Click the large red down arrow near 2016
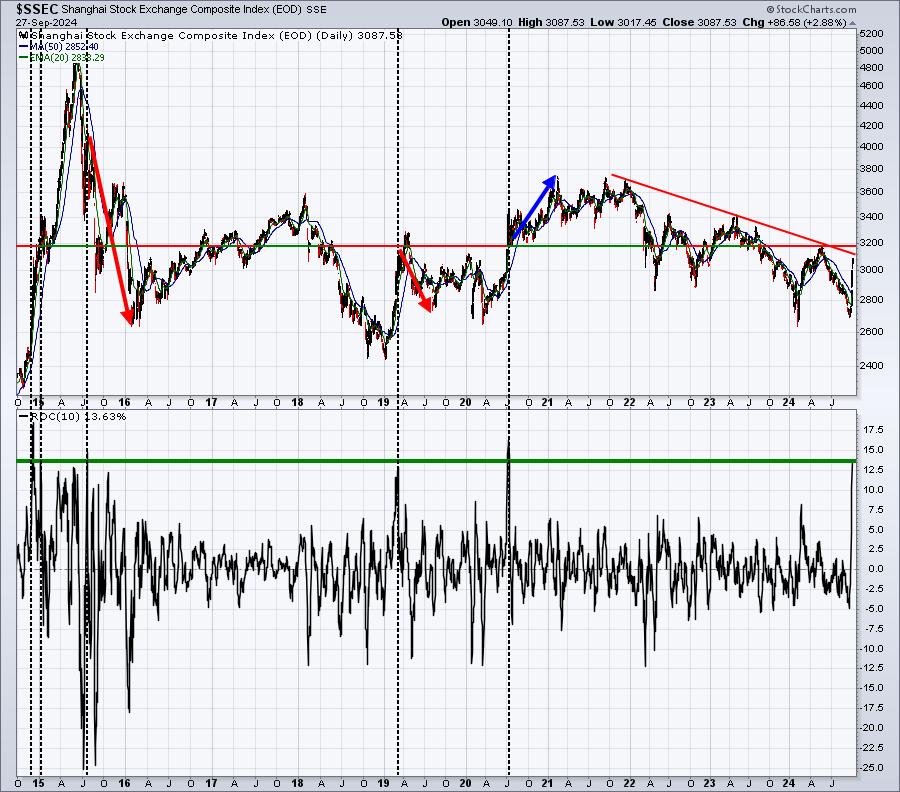 coord(110,230)
